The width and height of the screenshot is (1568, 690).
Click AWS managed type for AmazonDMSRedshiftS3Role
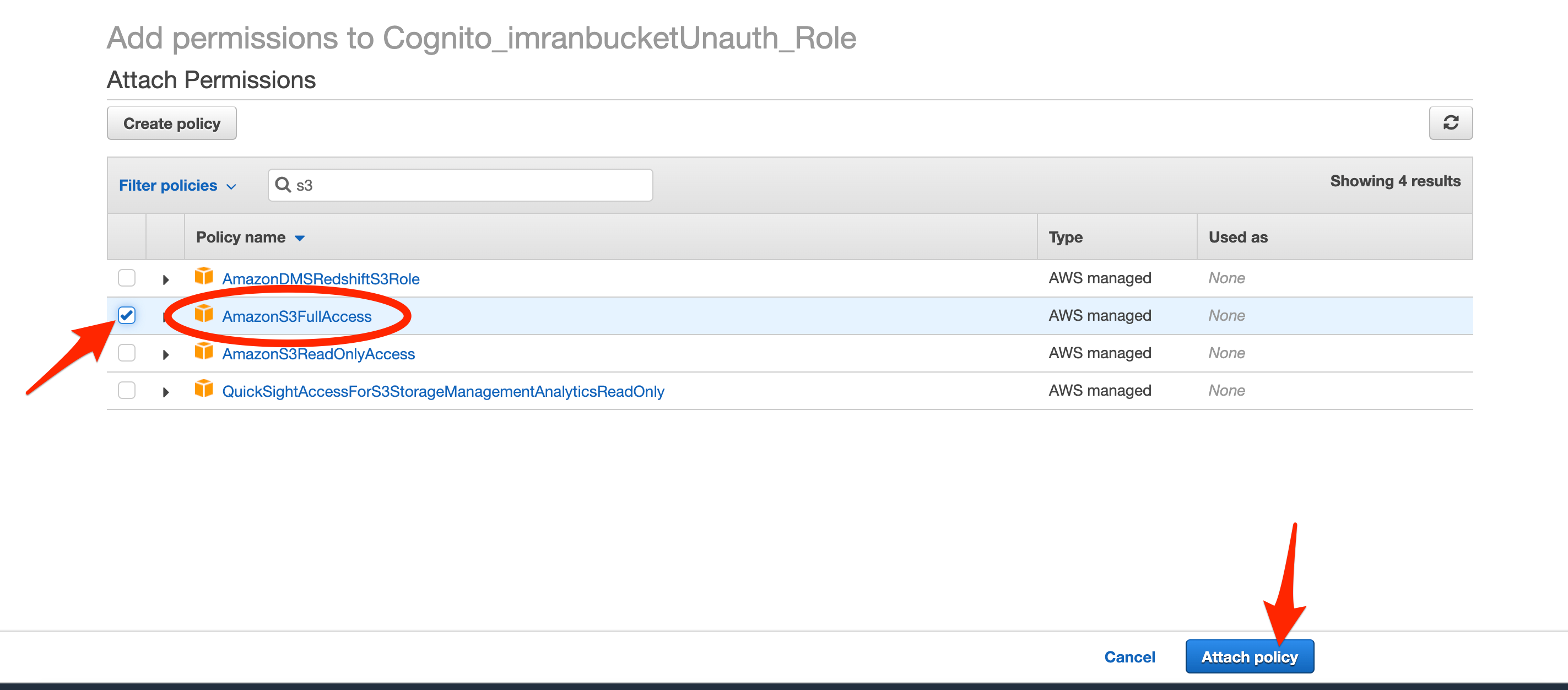tap(1100, 278)
